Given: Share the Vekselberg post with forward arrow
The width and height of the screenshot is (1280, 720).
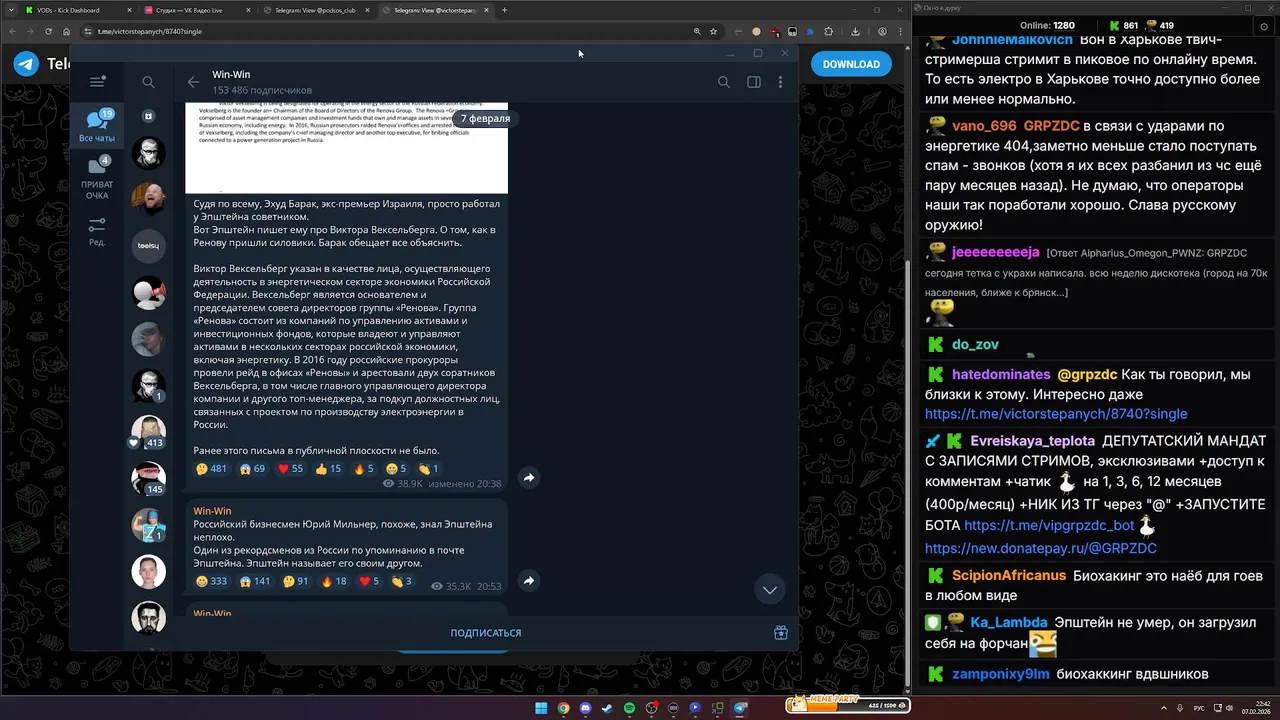Looking at the screenshot, I should pyautogui.click(x=529, y=478).
